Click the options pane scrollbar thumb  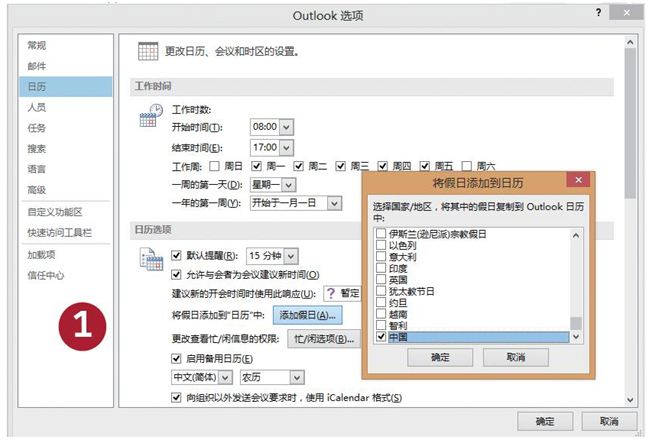[x=630, y=123]
